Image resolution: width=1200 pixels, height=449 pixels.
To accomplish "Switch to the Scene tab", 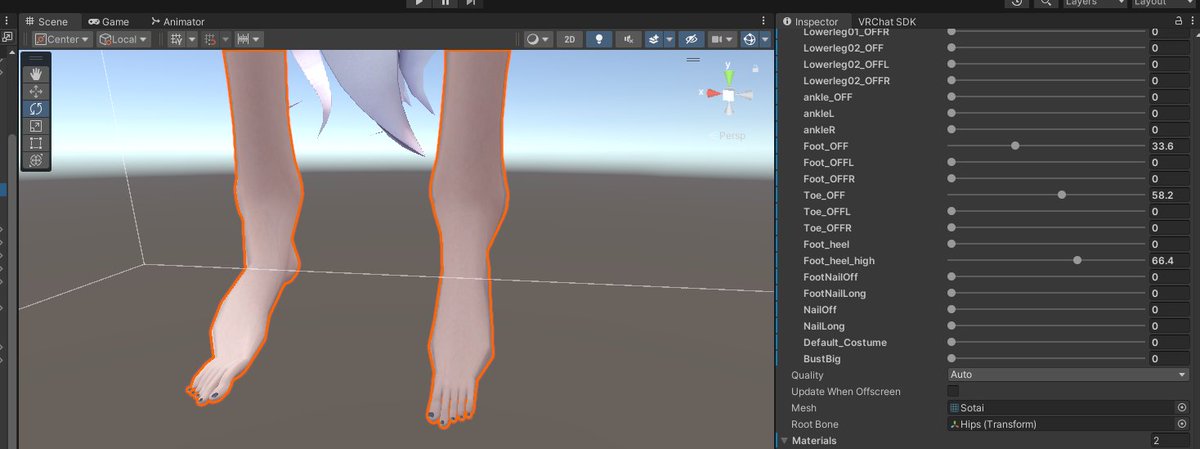I will 50,21.
